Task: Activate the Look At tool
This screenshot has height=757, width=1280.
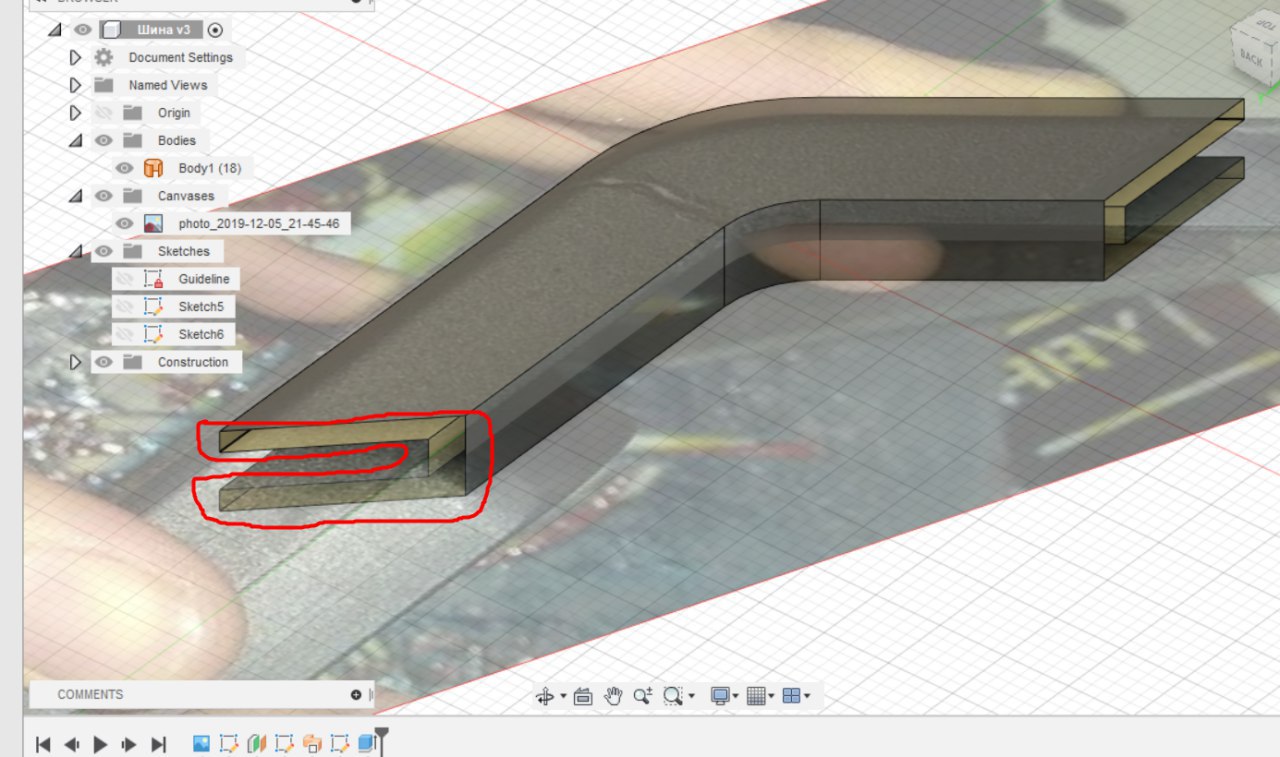Action: coord(584,696)
